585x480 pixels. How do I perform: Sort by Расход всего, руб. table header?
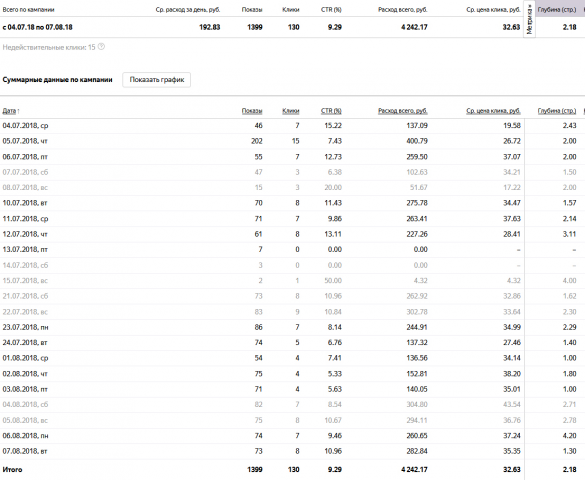point(403,111)
